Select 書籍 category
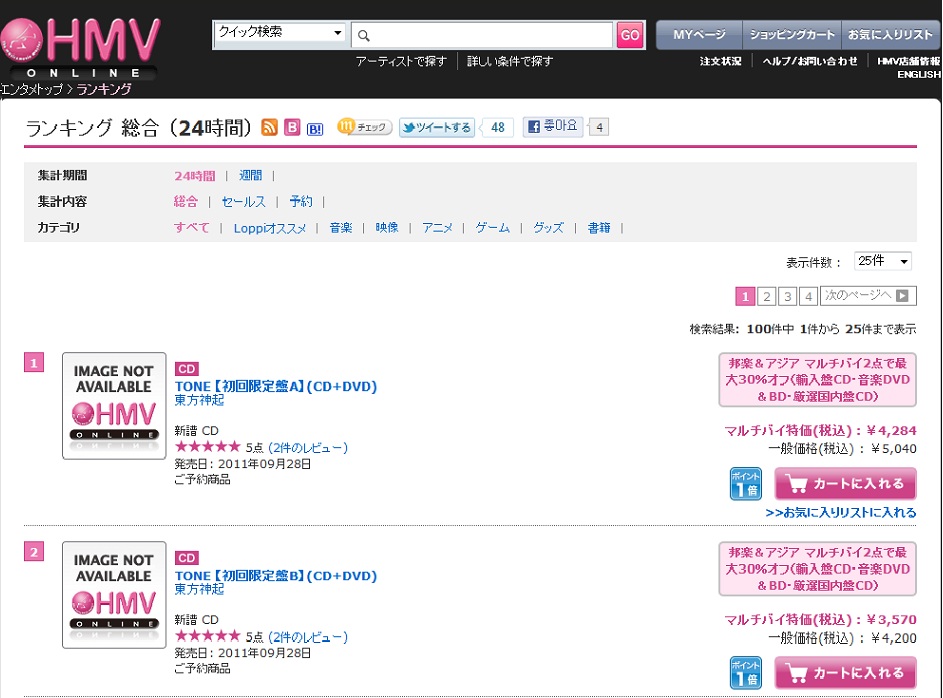Viewport: 943px width, 698px height. [x=599, y=228]
